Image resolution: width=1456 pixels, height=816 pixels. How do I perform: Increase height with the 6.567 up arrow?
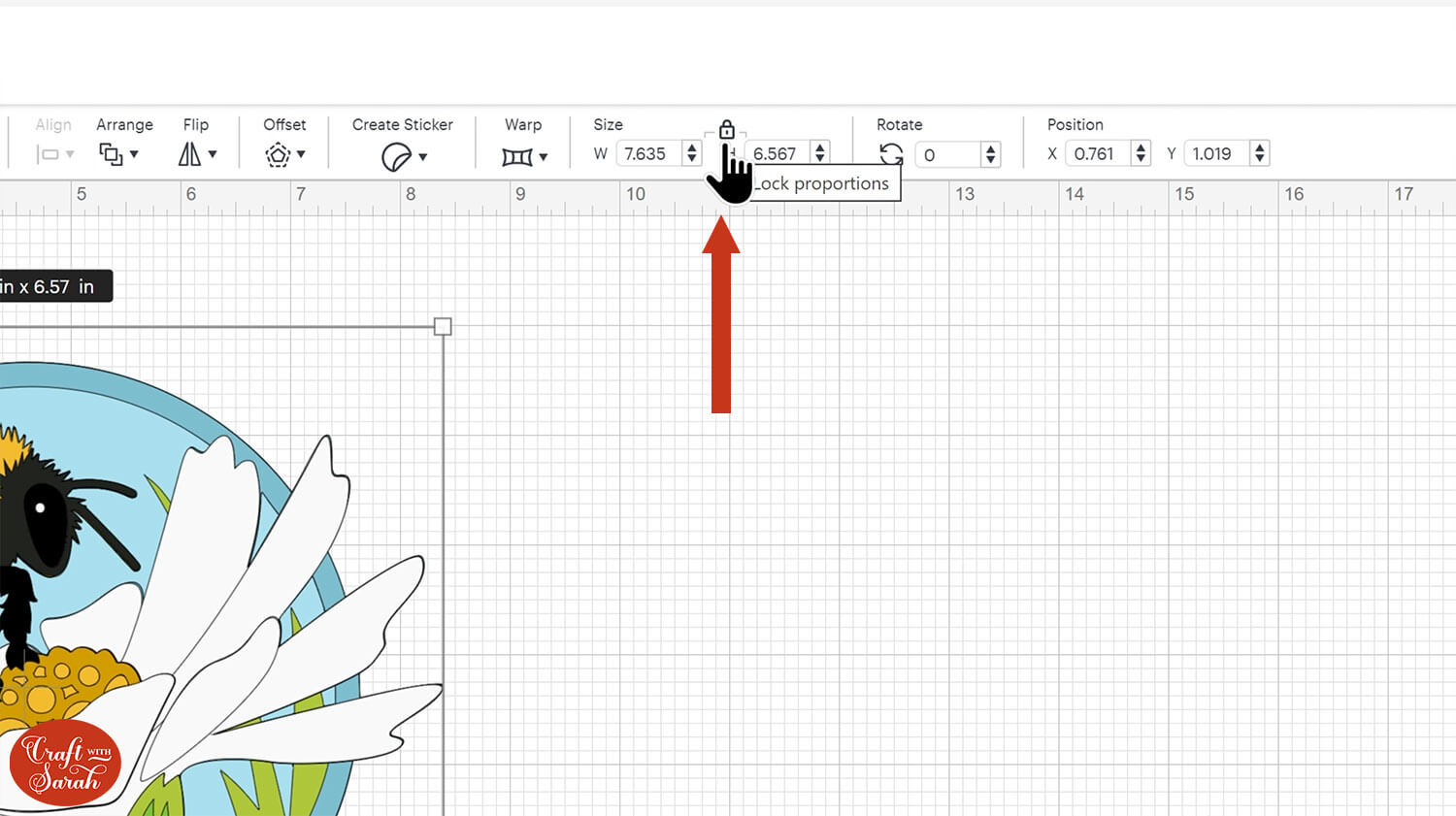pyautogui.click(x=820, y=147)
